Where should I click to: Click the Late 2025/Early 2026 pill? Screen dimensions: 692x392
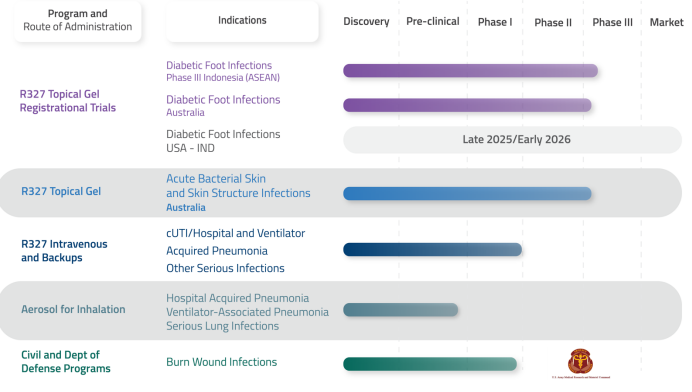512,139
